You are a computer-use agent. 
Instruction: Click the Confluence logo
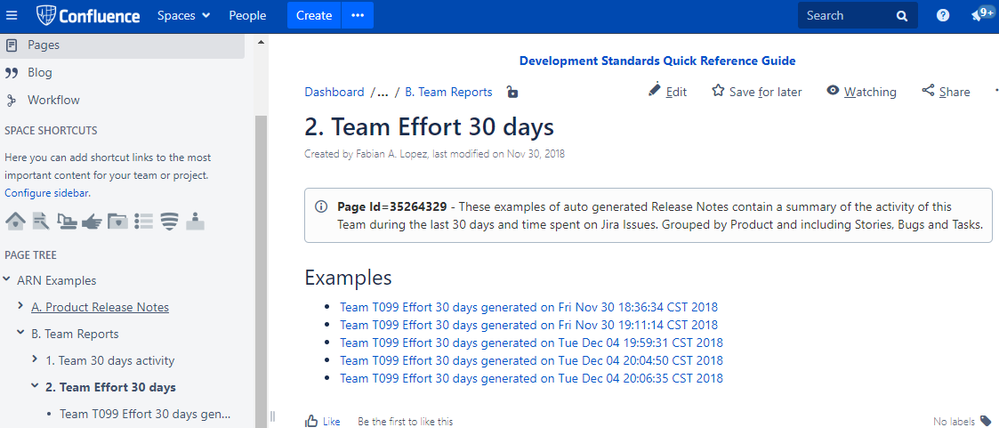[x=88, y=15]
